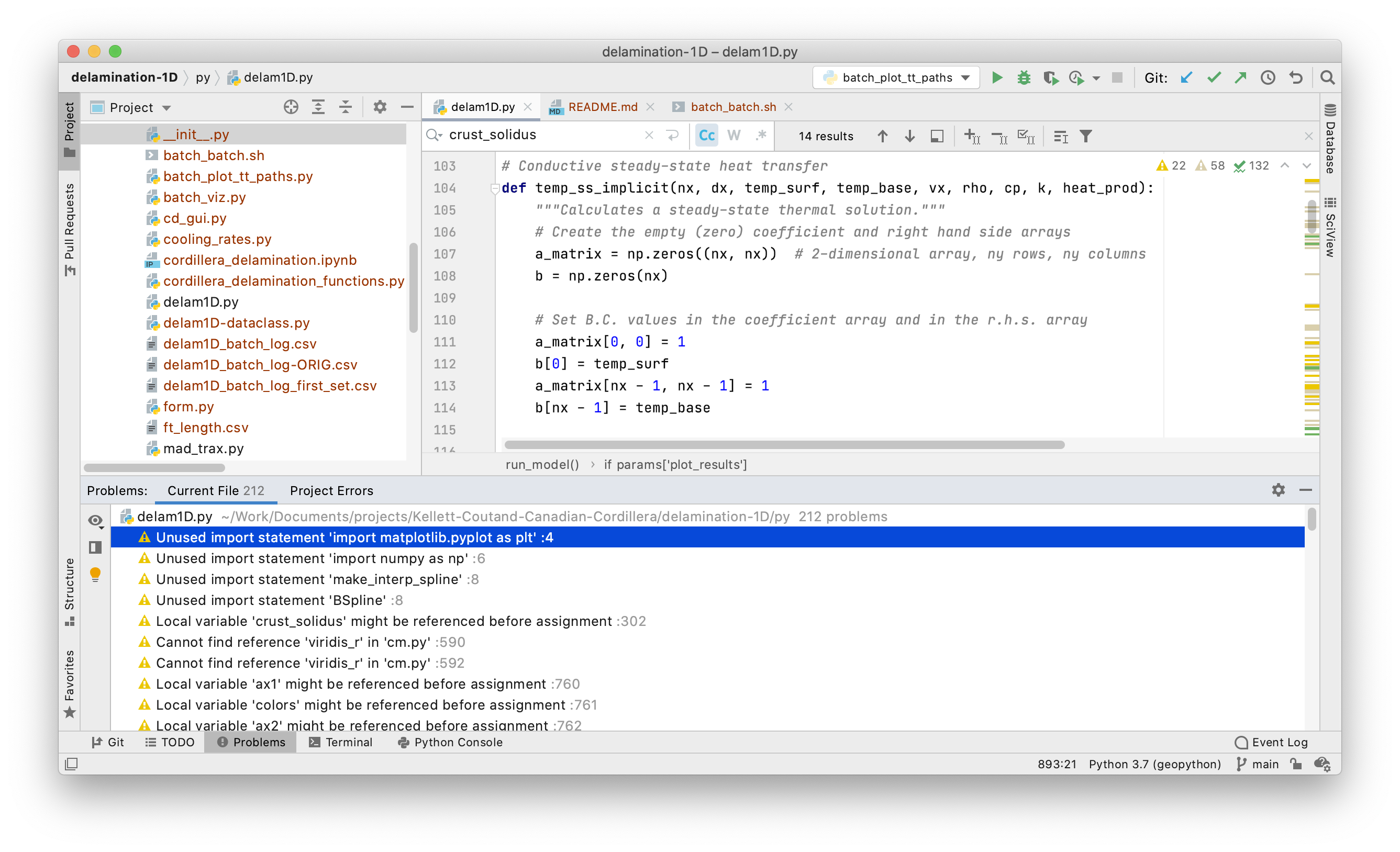The image size is (1400, 852).
Task: Go to previous search occurrence
Action: (882, 136)
